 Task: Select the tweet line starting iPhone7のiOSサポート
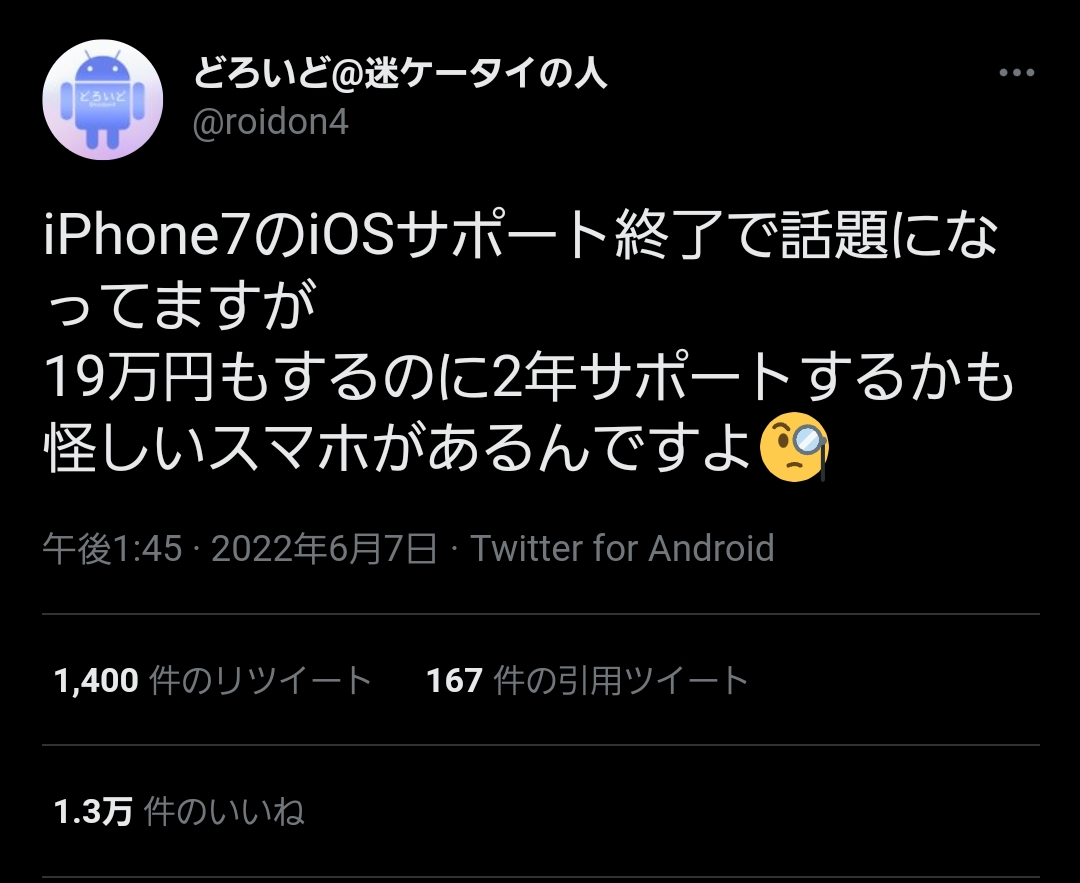click(x=521, y=234)
